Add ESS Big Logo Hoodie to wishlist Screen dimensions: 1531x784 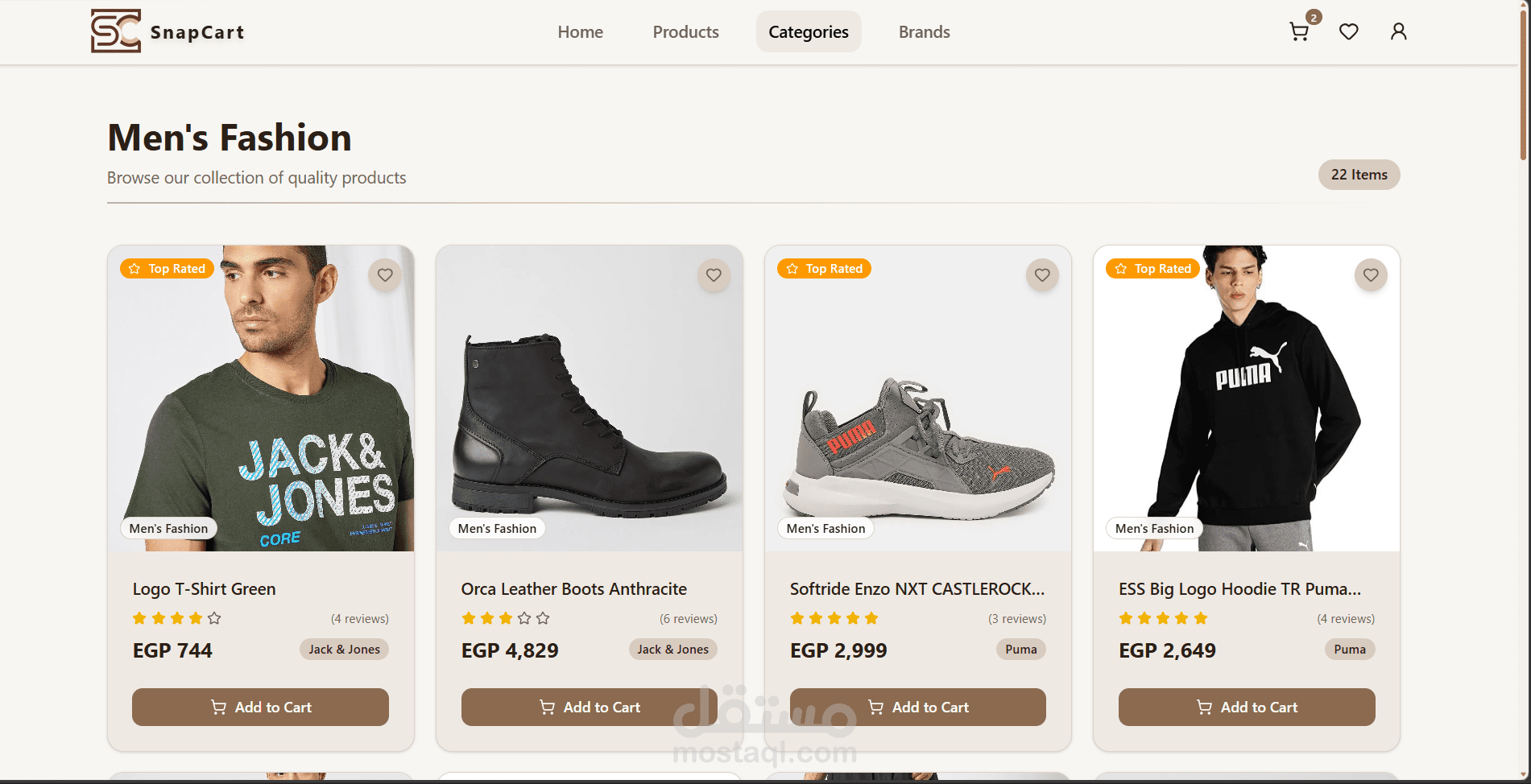pos(1371,275)
